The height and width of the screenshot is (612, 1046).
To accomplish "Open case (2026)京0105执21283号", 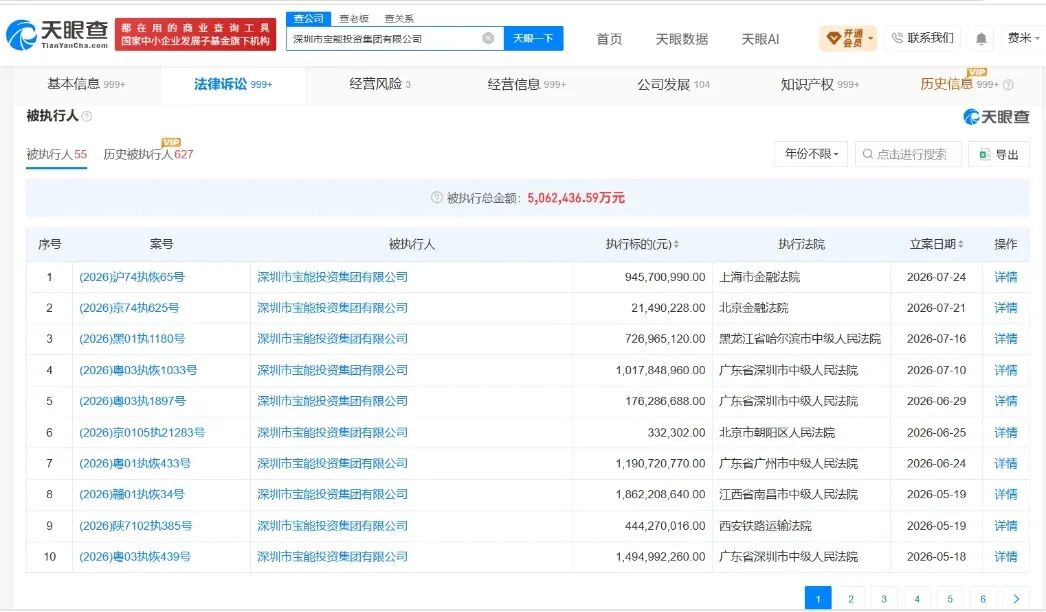I will click(141, 432).
